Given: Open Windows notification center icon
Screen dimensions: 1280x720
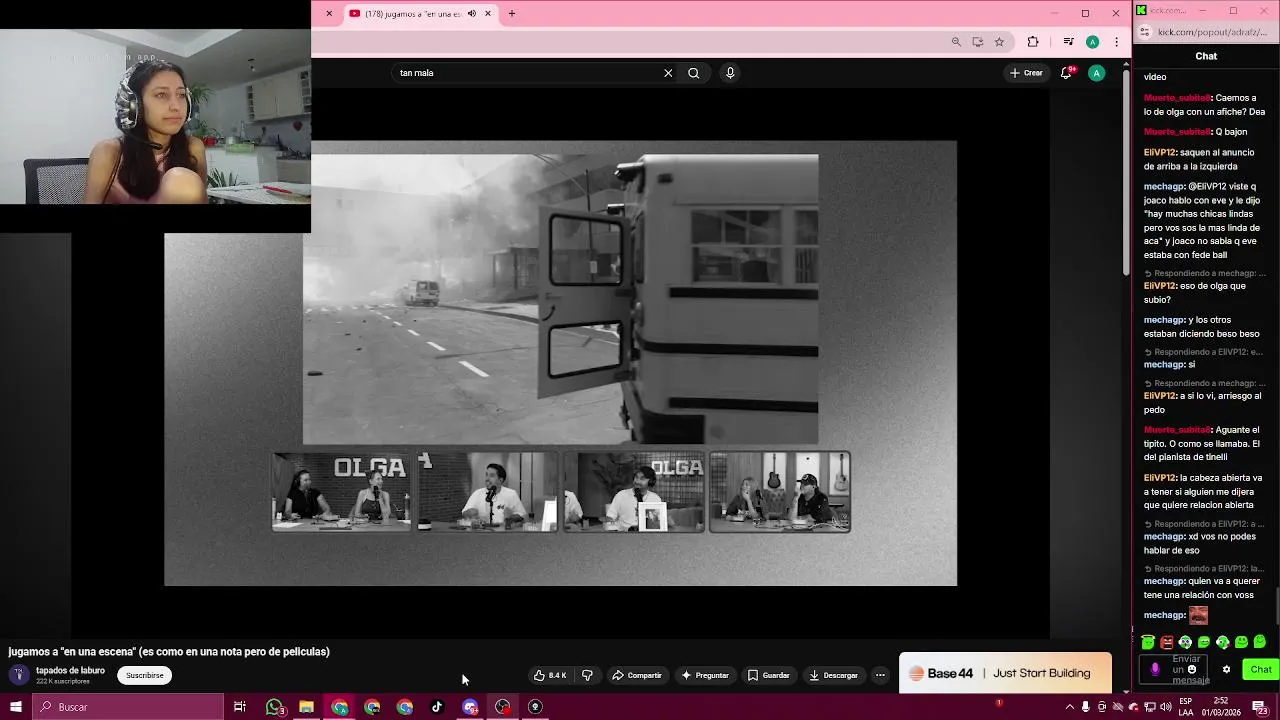Looking at the screenshot, I should pos(1260,707).
